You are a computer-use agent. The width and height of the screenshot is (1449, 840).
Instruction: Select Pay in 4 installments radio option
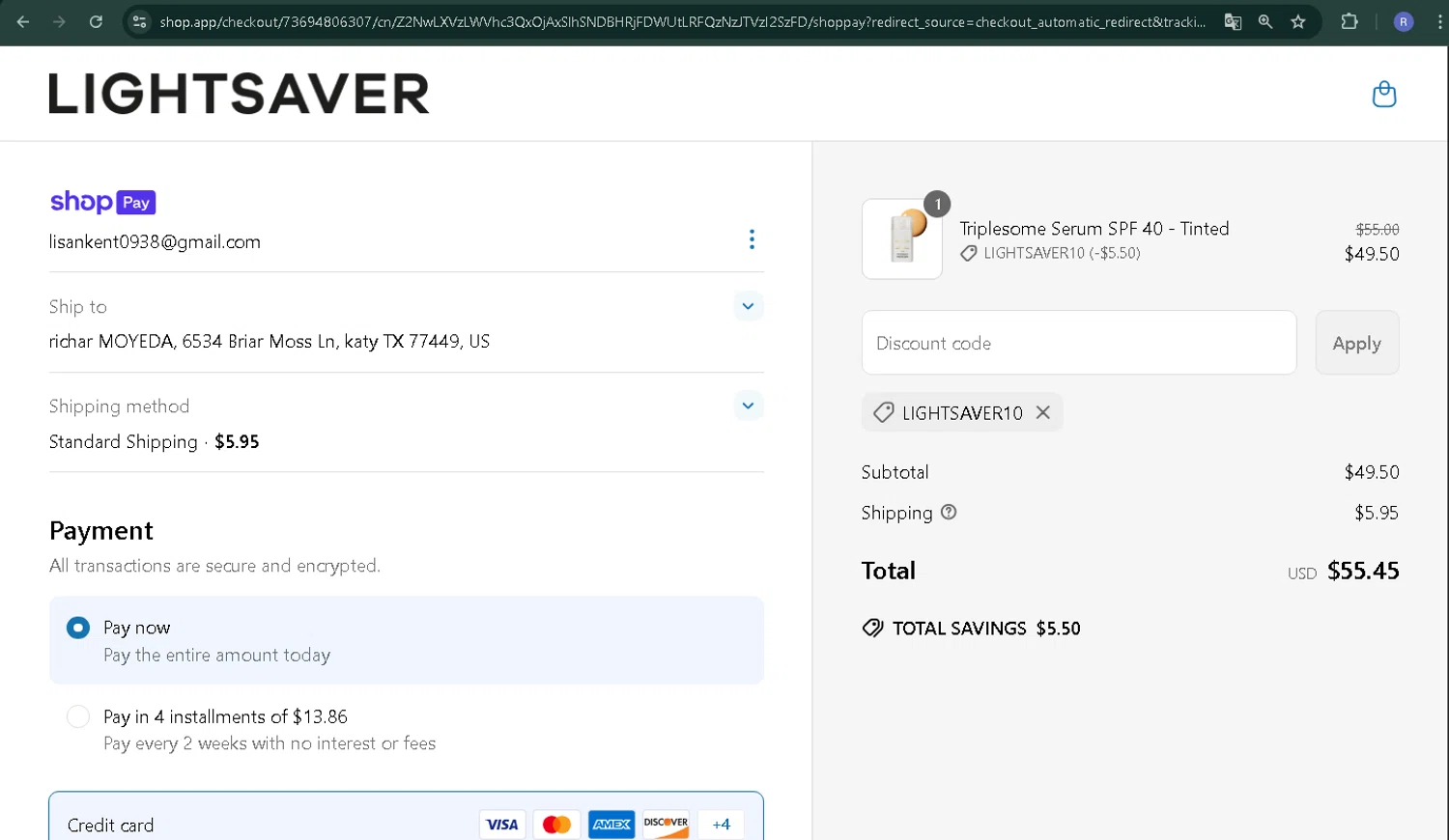pos(78,716)
